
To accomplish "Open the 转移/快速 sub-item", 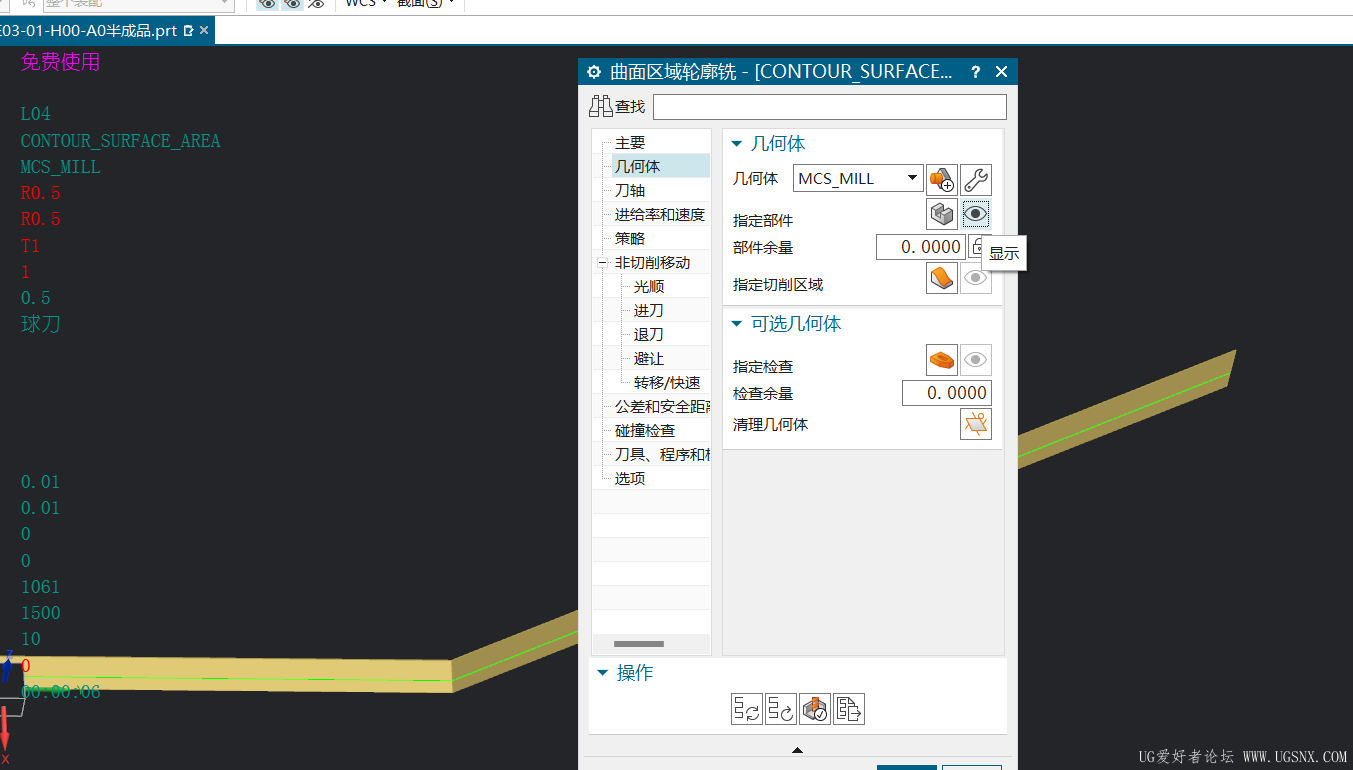I will coord(667,382).
